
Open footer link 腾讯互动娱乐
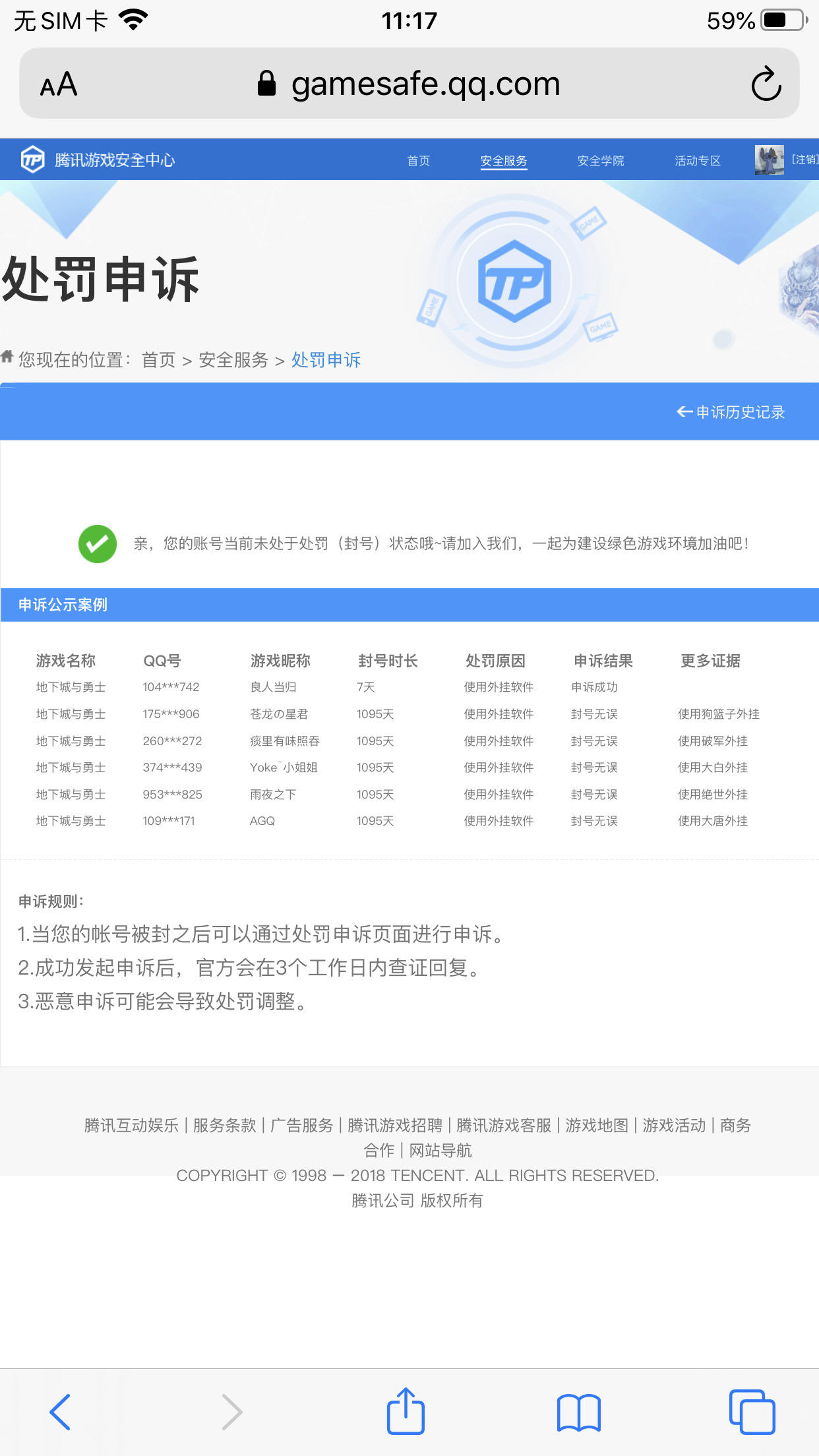131,1125
